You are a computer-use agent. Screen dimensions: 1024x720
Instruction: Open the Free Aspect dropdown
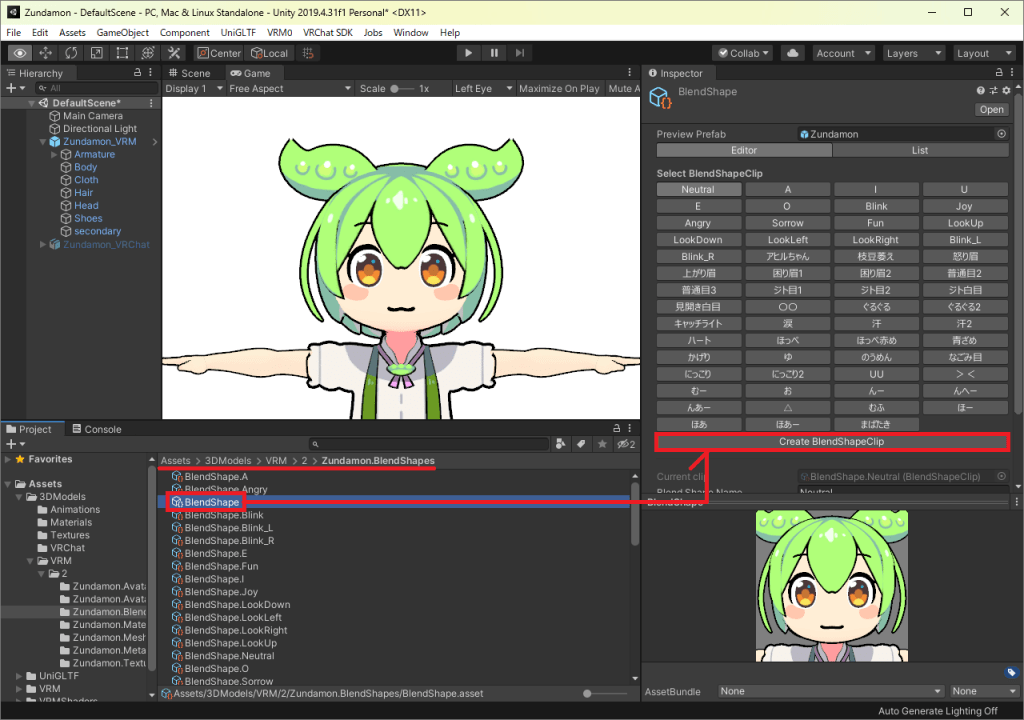tap(289, 88)
